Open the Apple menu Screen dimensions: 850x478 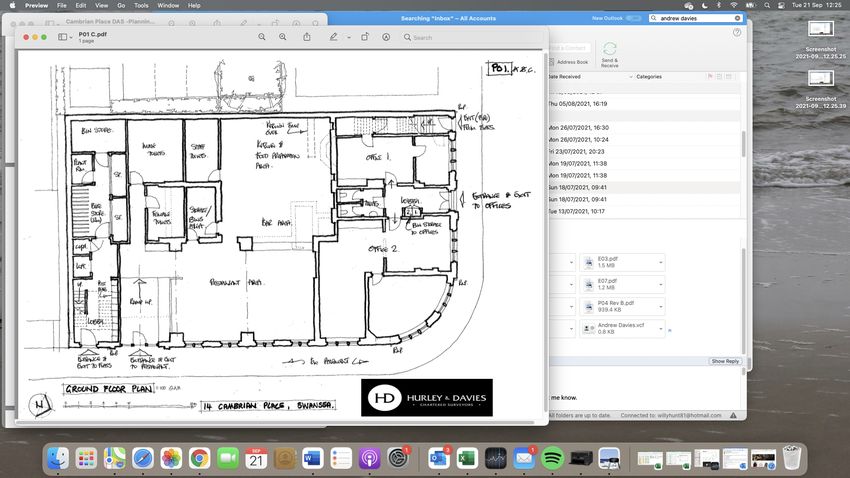point(12,5)
